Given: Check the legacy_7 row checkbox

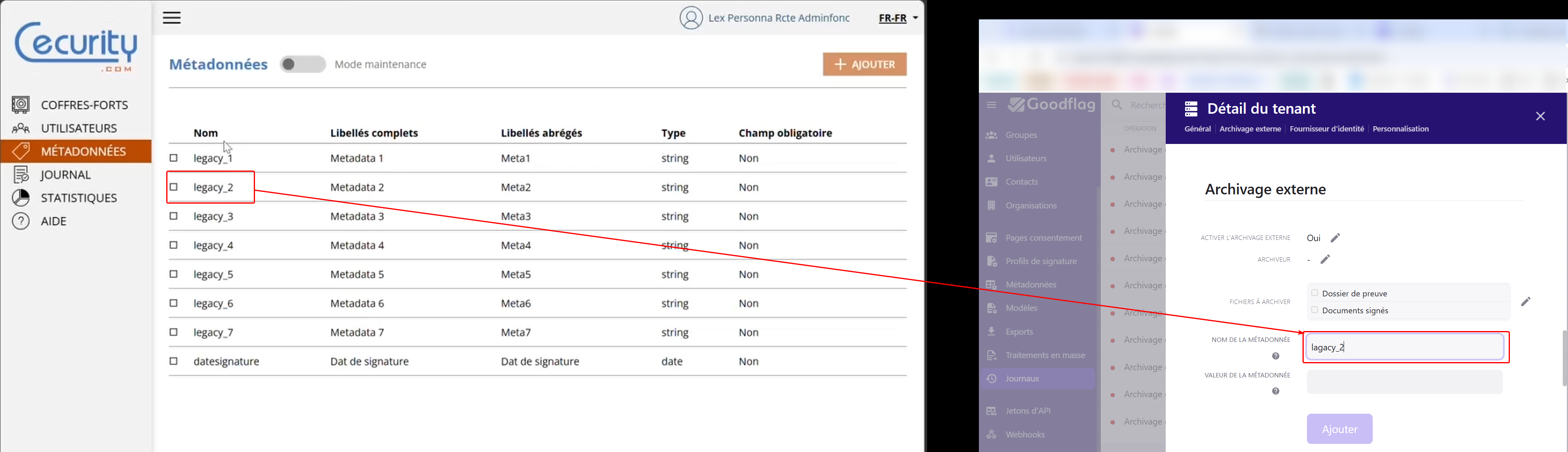Looking at the screenshot, I should tap(174, 332).
